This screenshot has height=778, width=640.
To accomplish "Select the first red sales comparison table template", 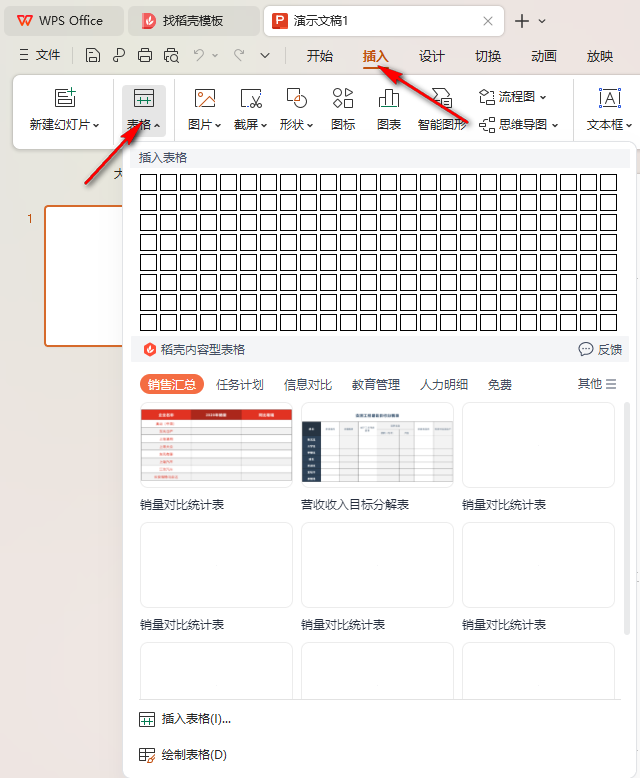I will (x=216, y=444).
